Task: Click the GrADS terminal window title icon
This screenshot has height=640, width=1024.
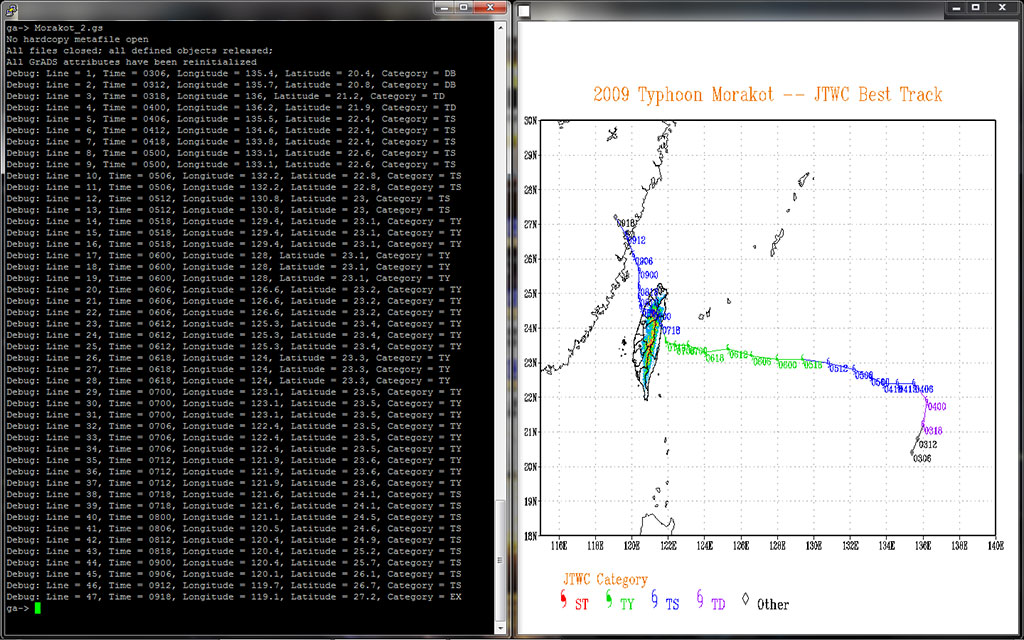Action: pos(11,8)
